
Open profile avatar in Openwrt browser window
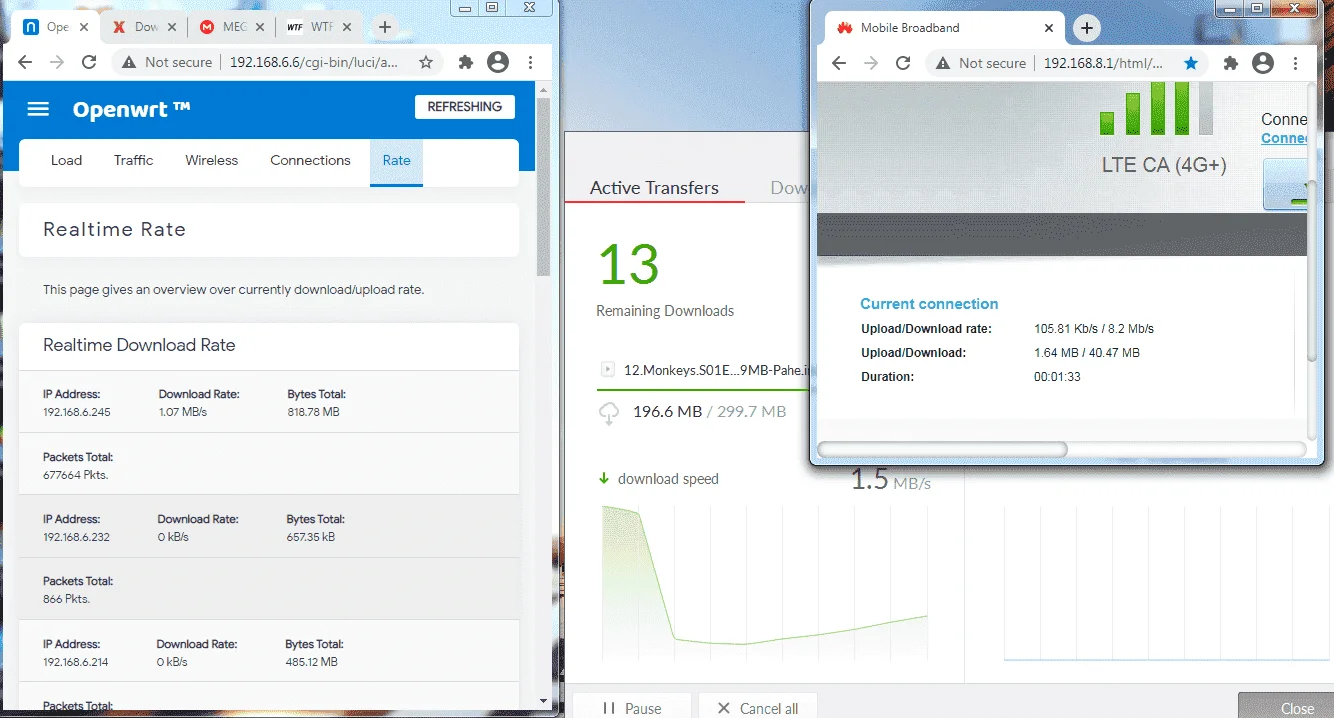(x=498, y=62)
